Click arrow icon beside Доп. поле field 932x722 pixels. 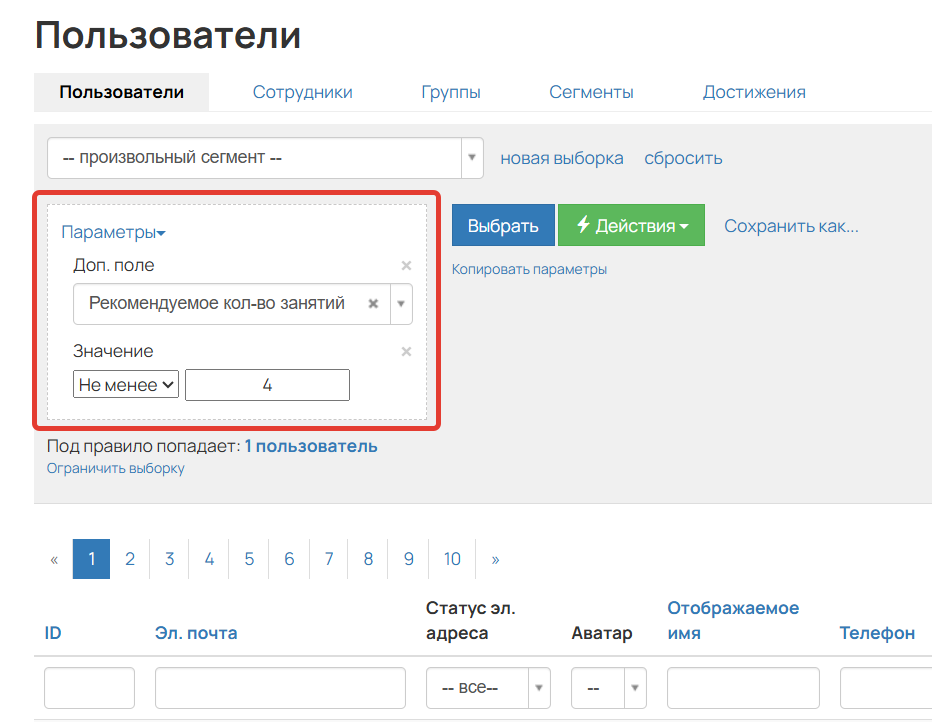(398, 303)
